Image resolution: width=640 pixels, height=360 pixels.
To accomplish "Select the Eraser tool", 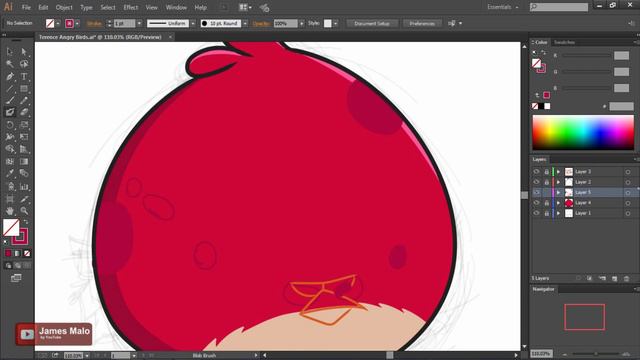I will click(24, 112).
